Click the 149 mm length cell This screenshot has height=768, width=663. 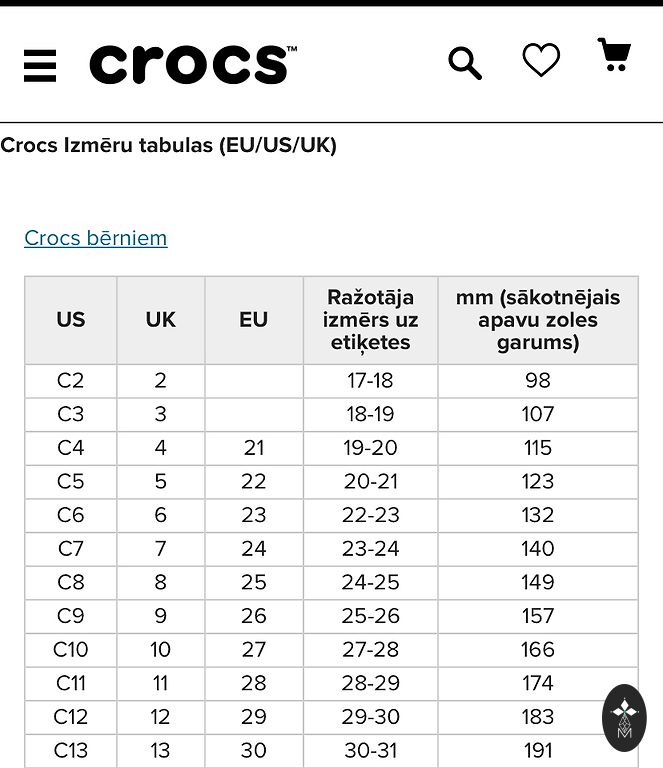(x=538, y=582)
